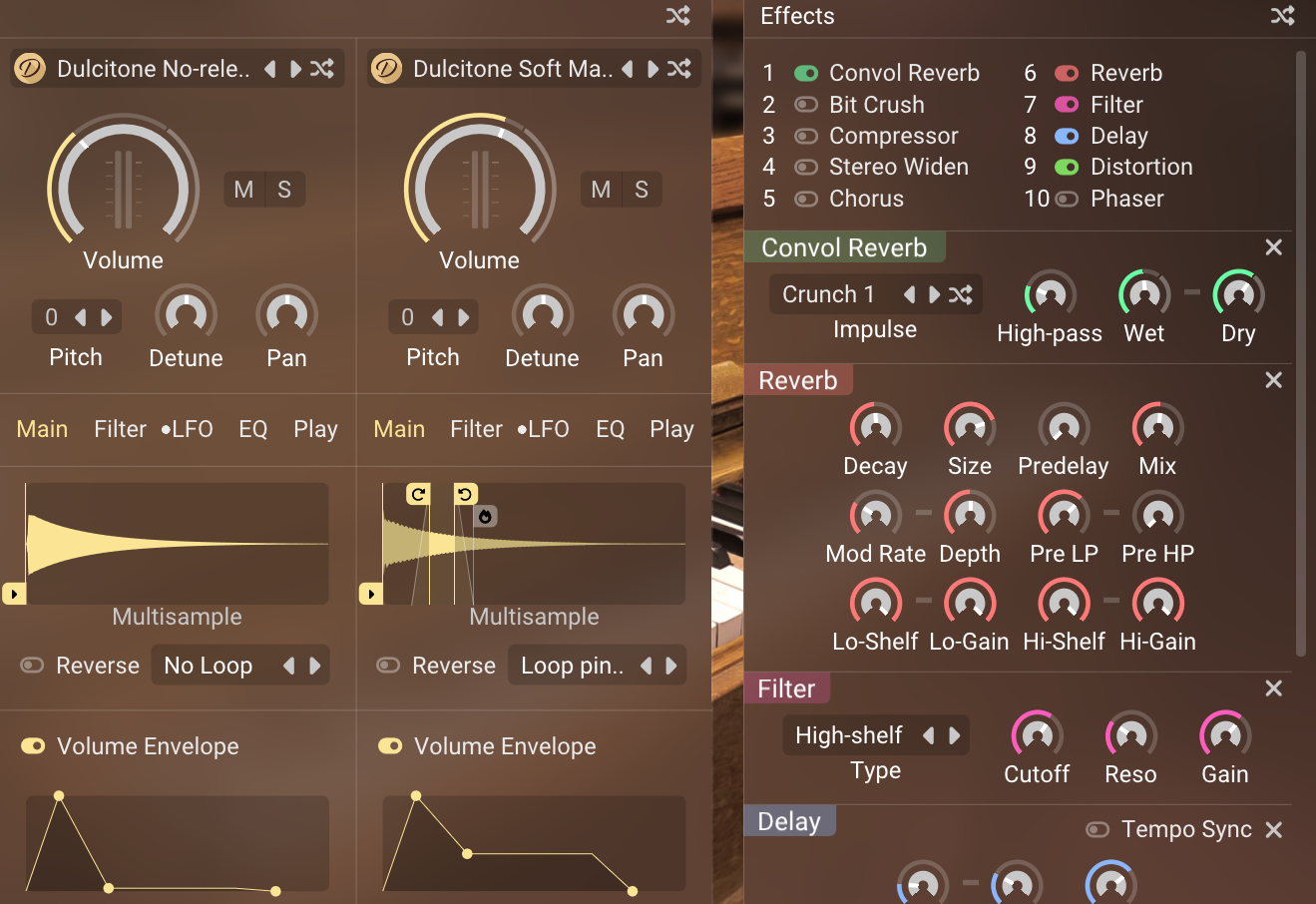The width and height of the screenshot is (1316, 904).
Task: Disable the Convol Reverb effect
Action: (x=806, y=72)
